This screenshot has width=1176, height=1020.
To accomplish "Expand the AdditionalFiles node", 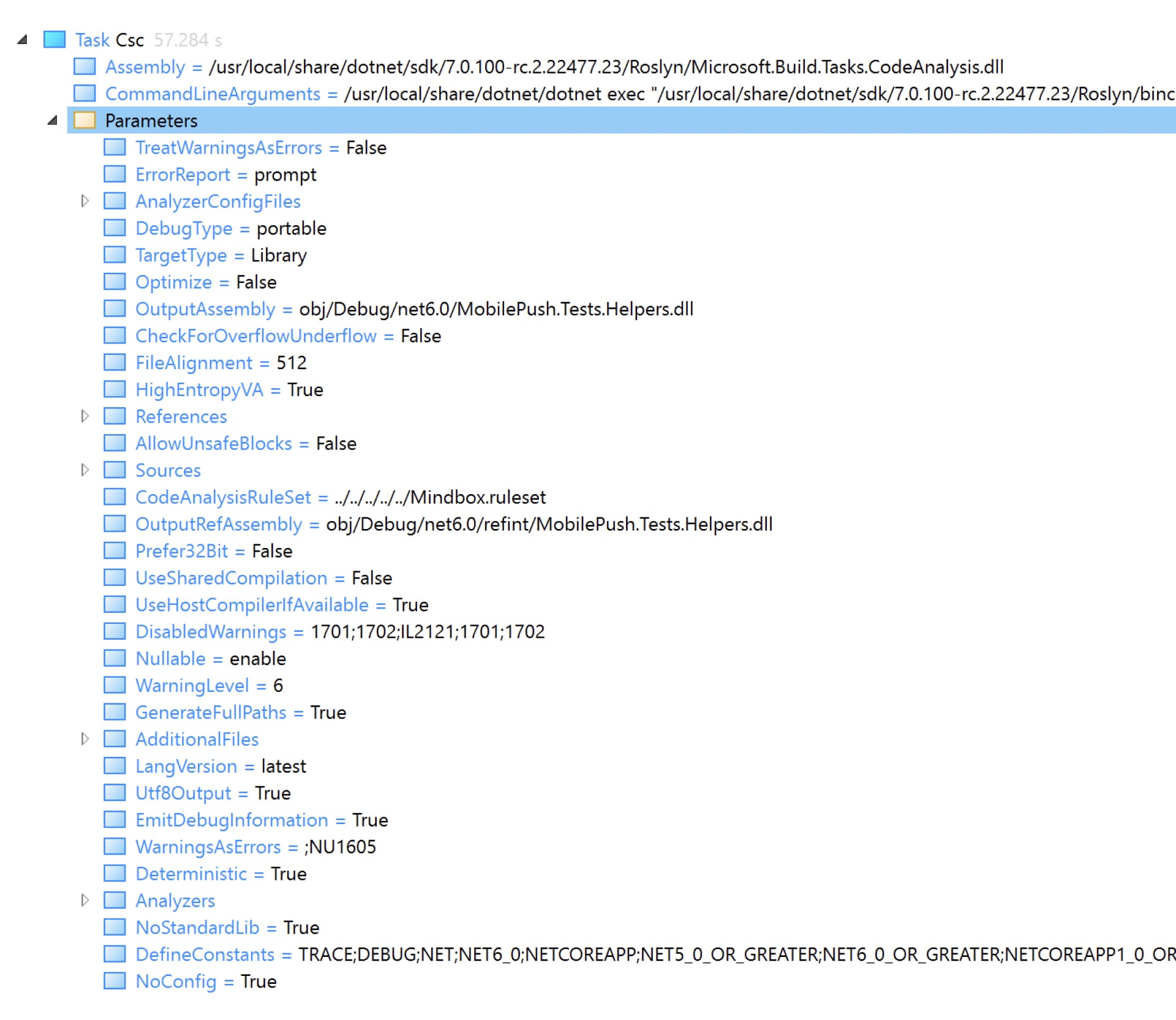I will click(x=85, y=738).
